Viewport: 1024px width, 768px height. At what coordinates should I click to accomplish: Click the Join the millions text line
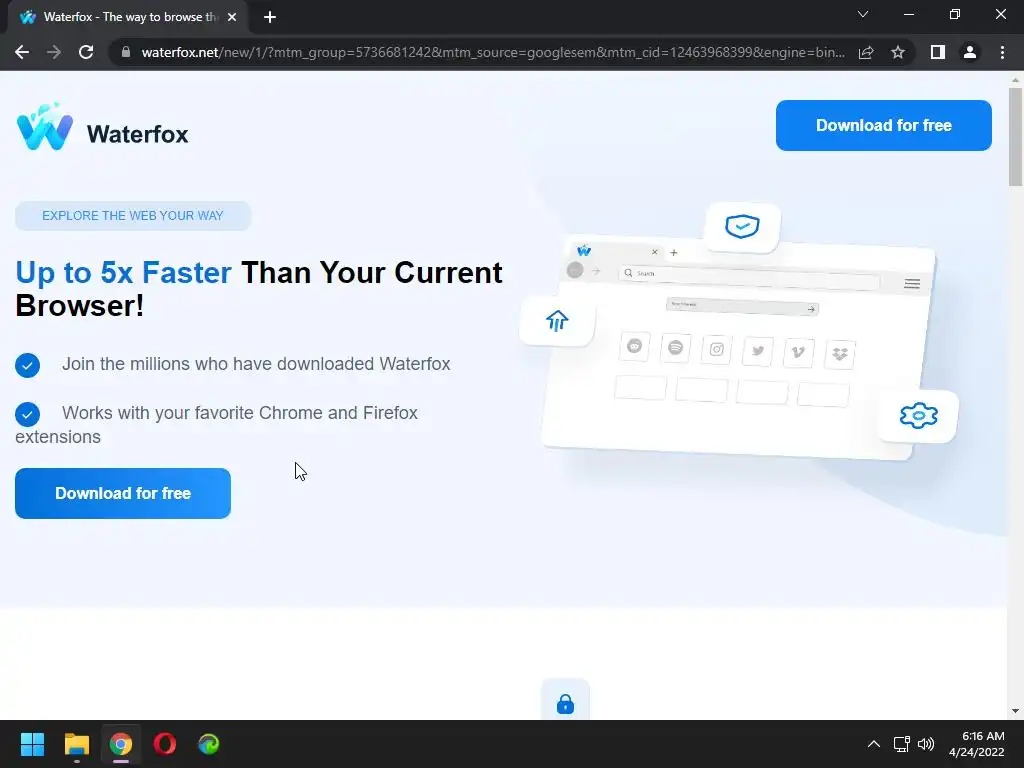click(256, 364)
